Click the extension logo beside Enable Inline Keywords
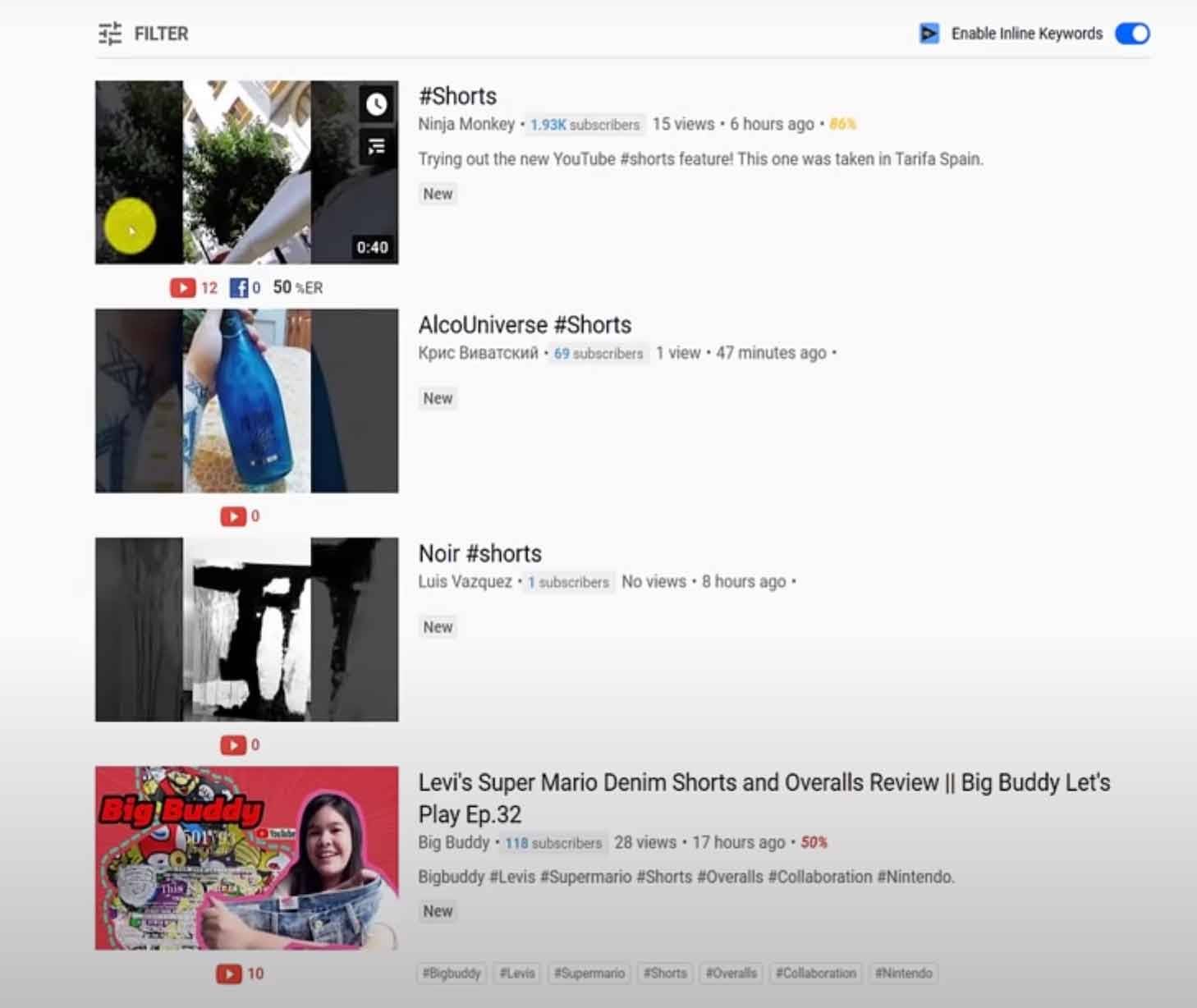Image resolution: width=1197 pixels, height=1008 pixels. point(929,34)
